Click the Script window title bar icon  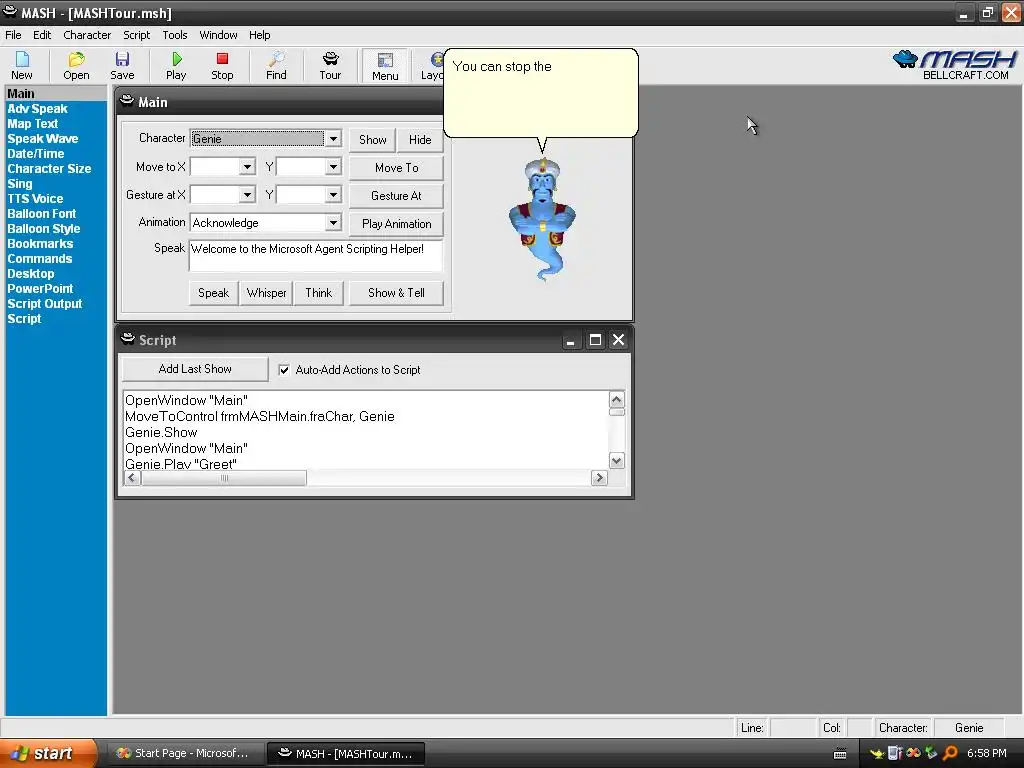(128, 339)
